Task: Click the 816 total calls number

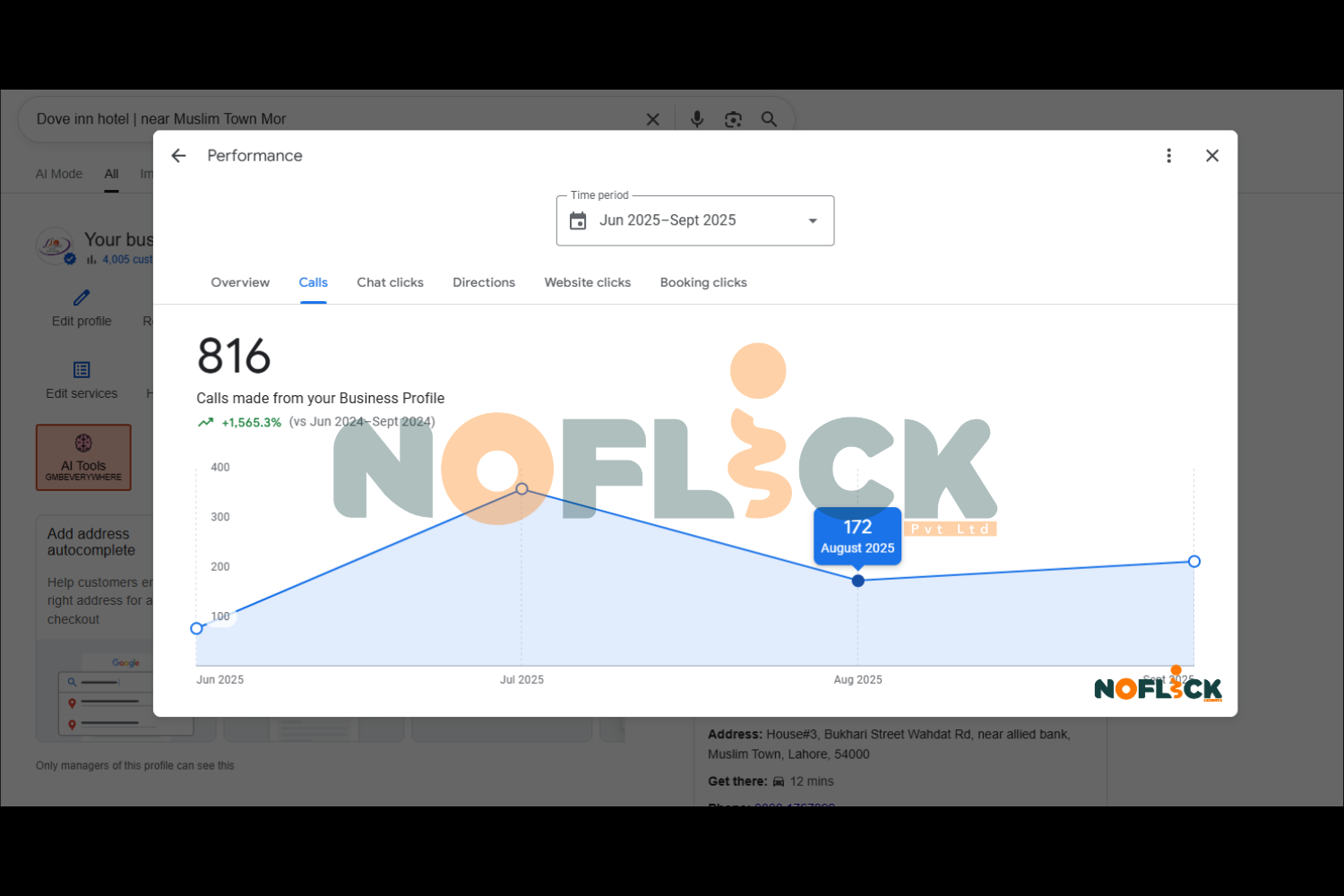Action: [234, 356]
